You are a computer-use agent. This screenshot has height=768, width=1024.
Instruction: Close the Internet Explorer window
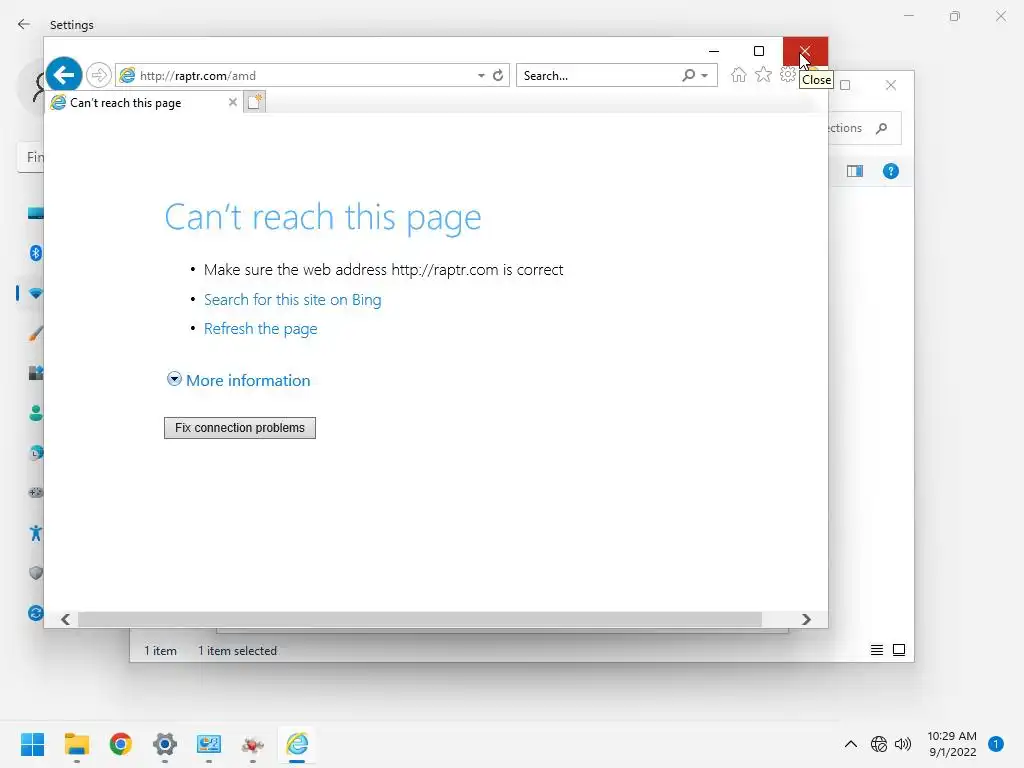805,51
